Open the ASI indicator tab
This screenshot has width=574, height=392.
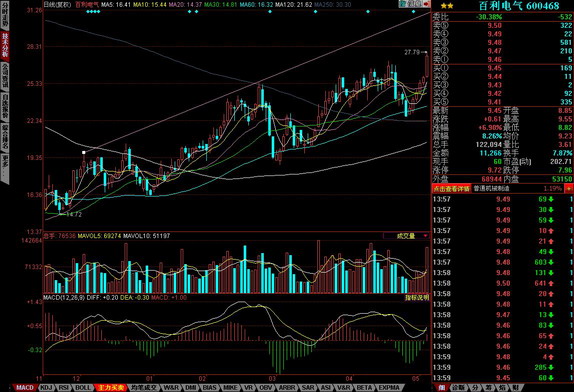[x=325, y=387]
